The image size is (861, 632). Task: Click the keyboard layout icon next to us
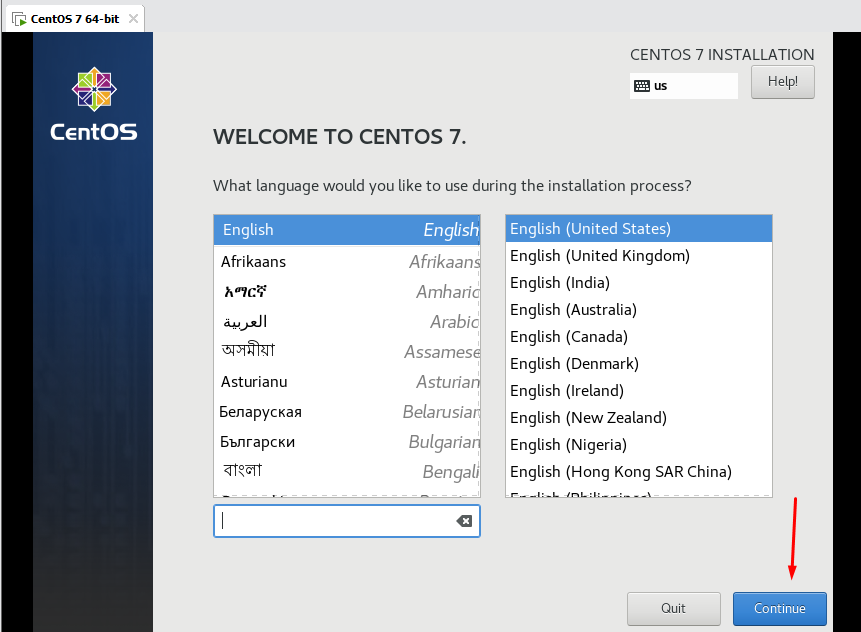click(641, 86)
